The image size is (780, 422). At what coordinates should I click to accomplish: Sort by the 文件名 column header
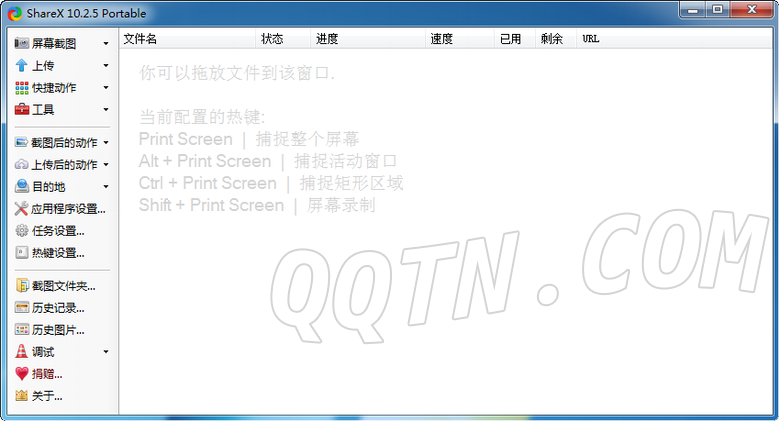(x=188, y=39)
